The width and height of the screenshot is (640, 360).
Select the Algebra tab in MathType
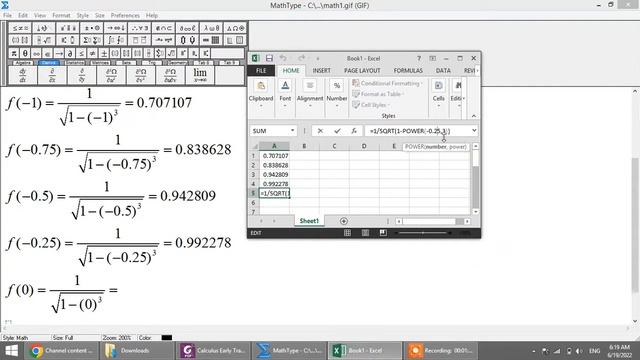click(23, 63)
